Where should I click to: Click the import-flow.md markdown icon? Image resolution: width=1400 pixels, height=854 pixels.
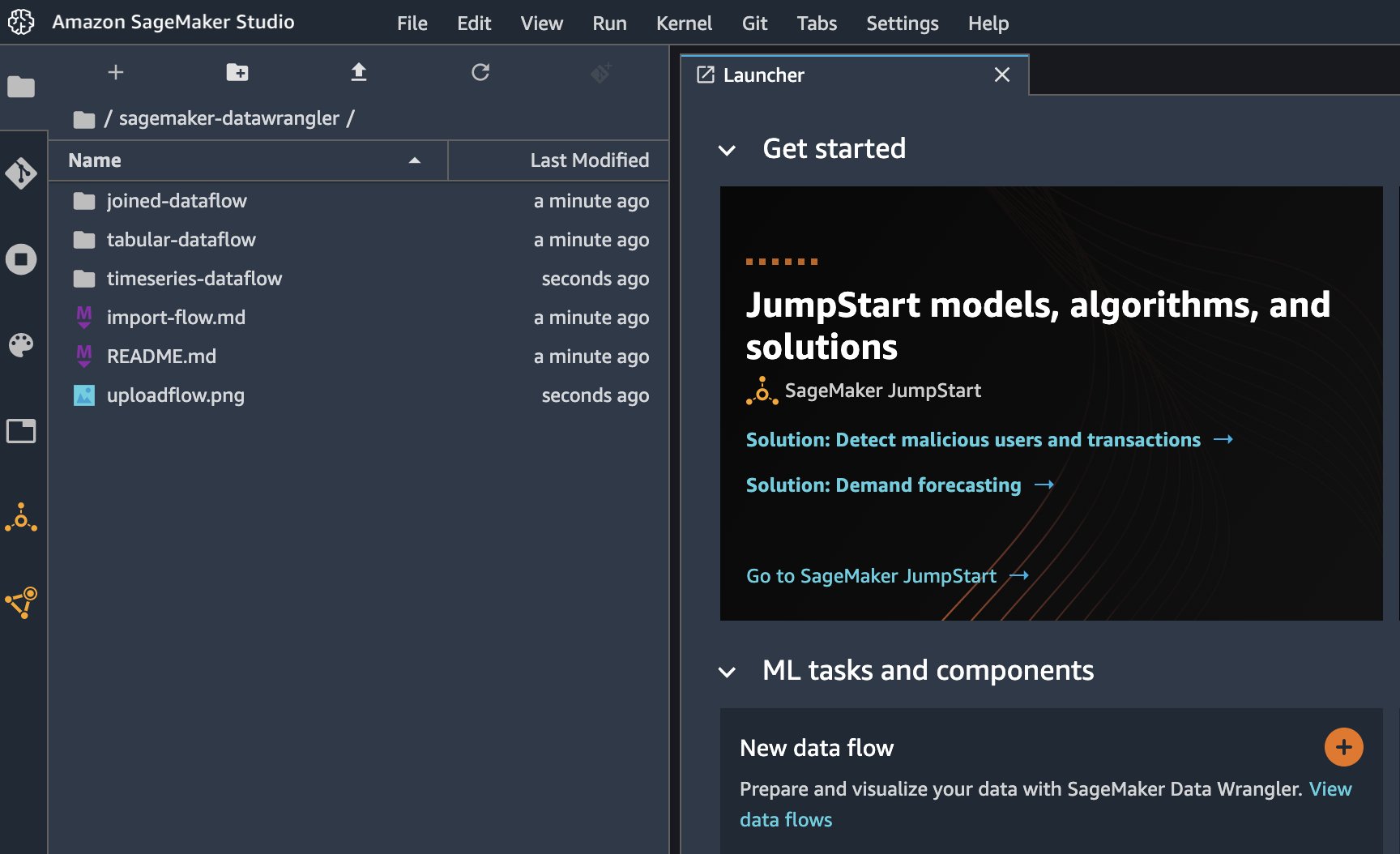(x=84, y=318)
